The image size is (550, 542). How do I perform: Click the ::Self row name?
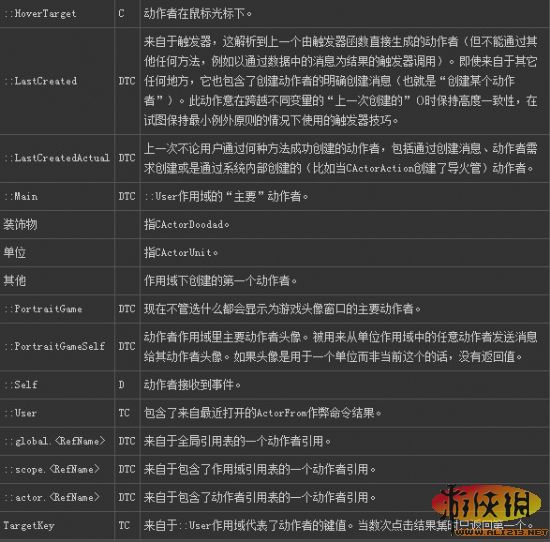[21, 385]
